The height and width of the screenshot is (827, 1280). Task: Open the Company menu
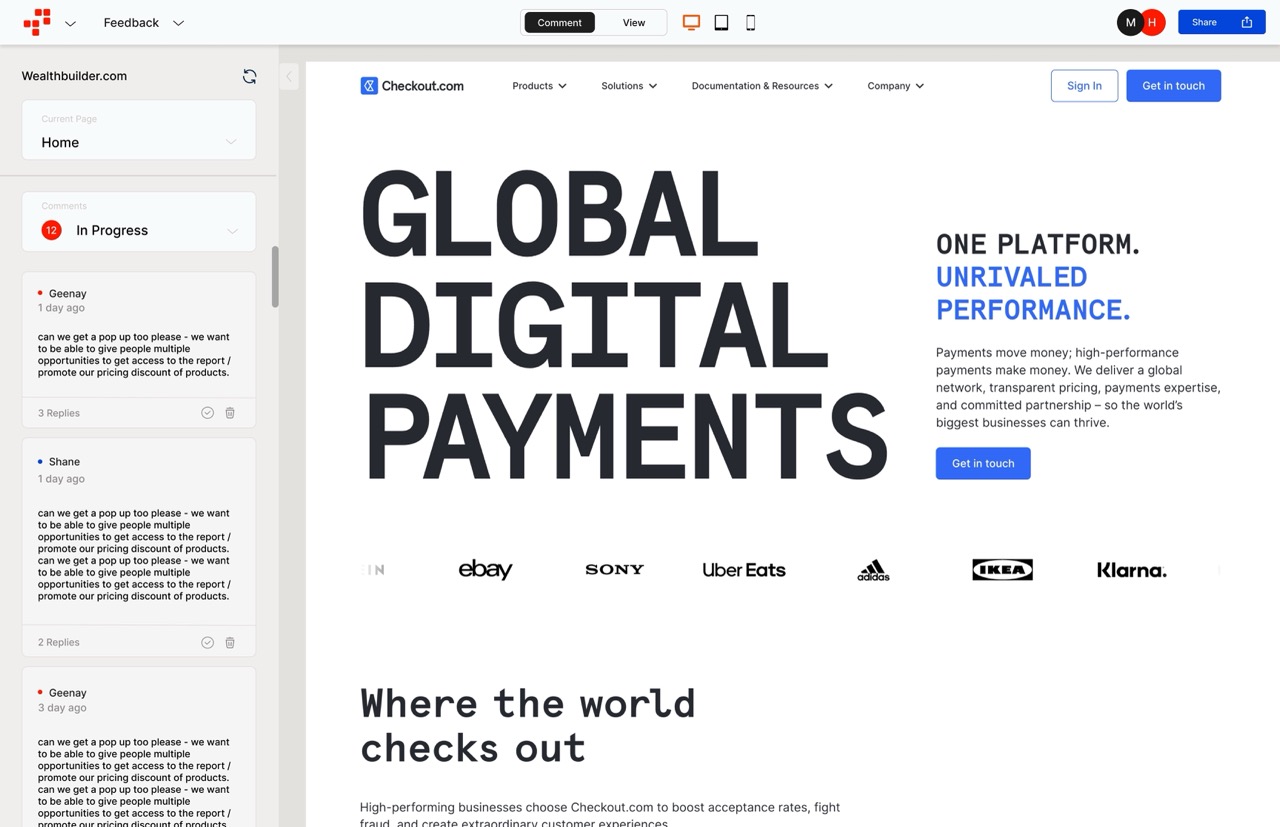click(895, 86)
